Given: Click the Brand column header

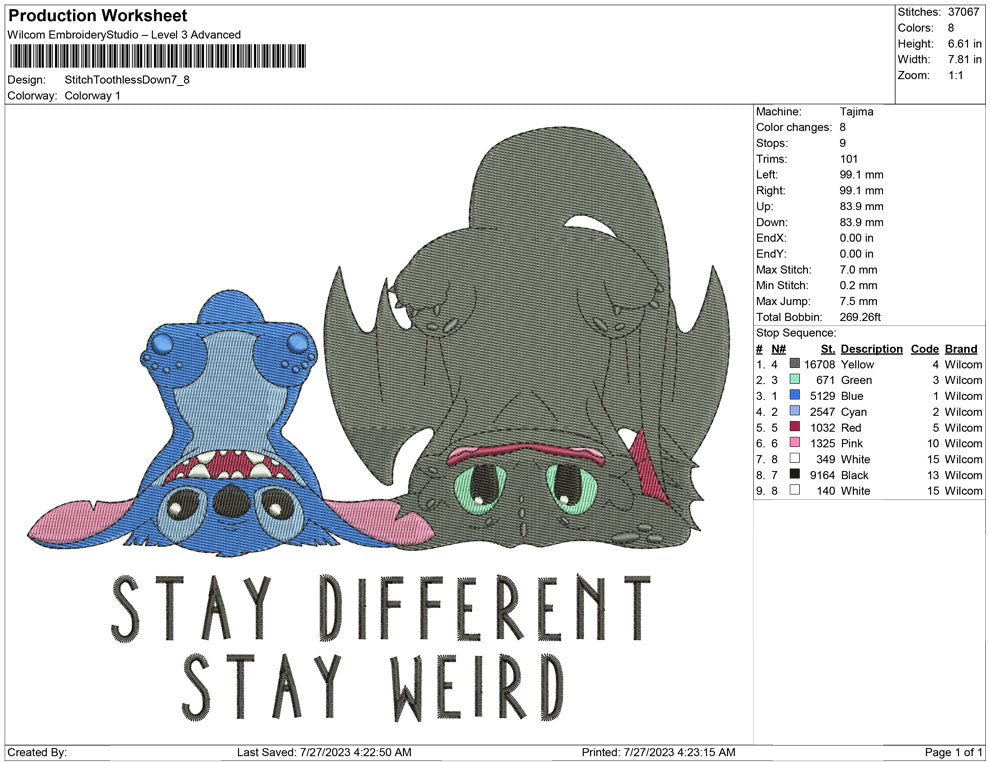Looking at the screenshot, I should coord(961,348).
